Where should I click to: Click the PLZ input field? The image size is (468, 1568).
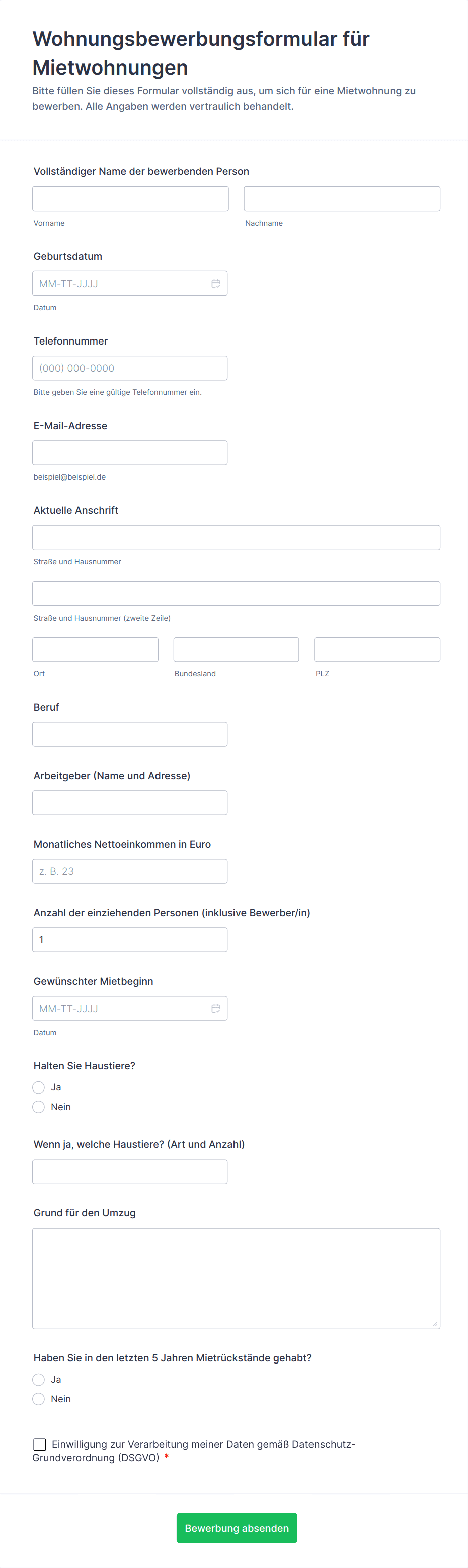pos(377,649)
